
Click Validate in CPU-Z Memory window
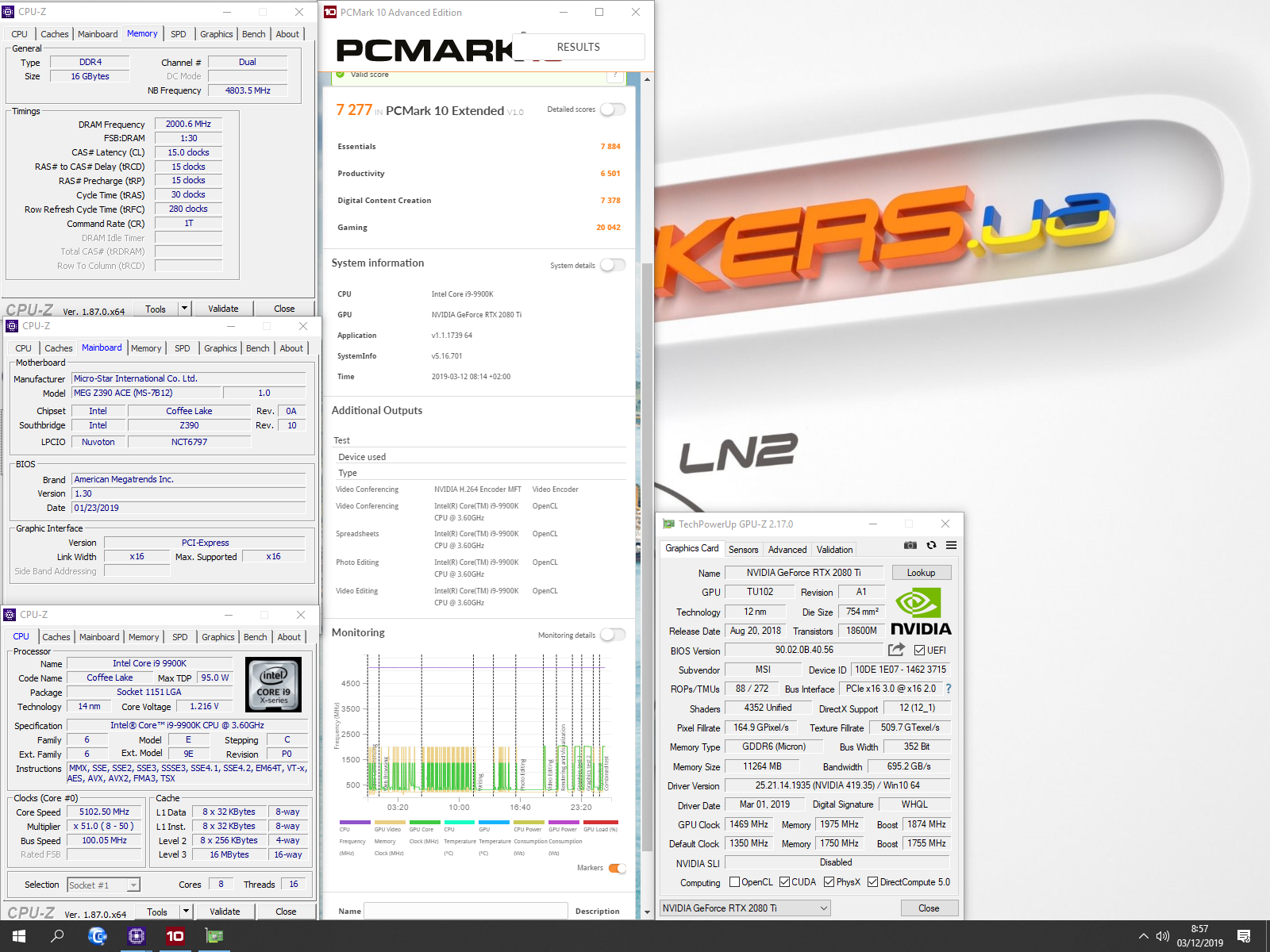click(224, 309)
